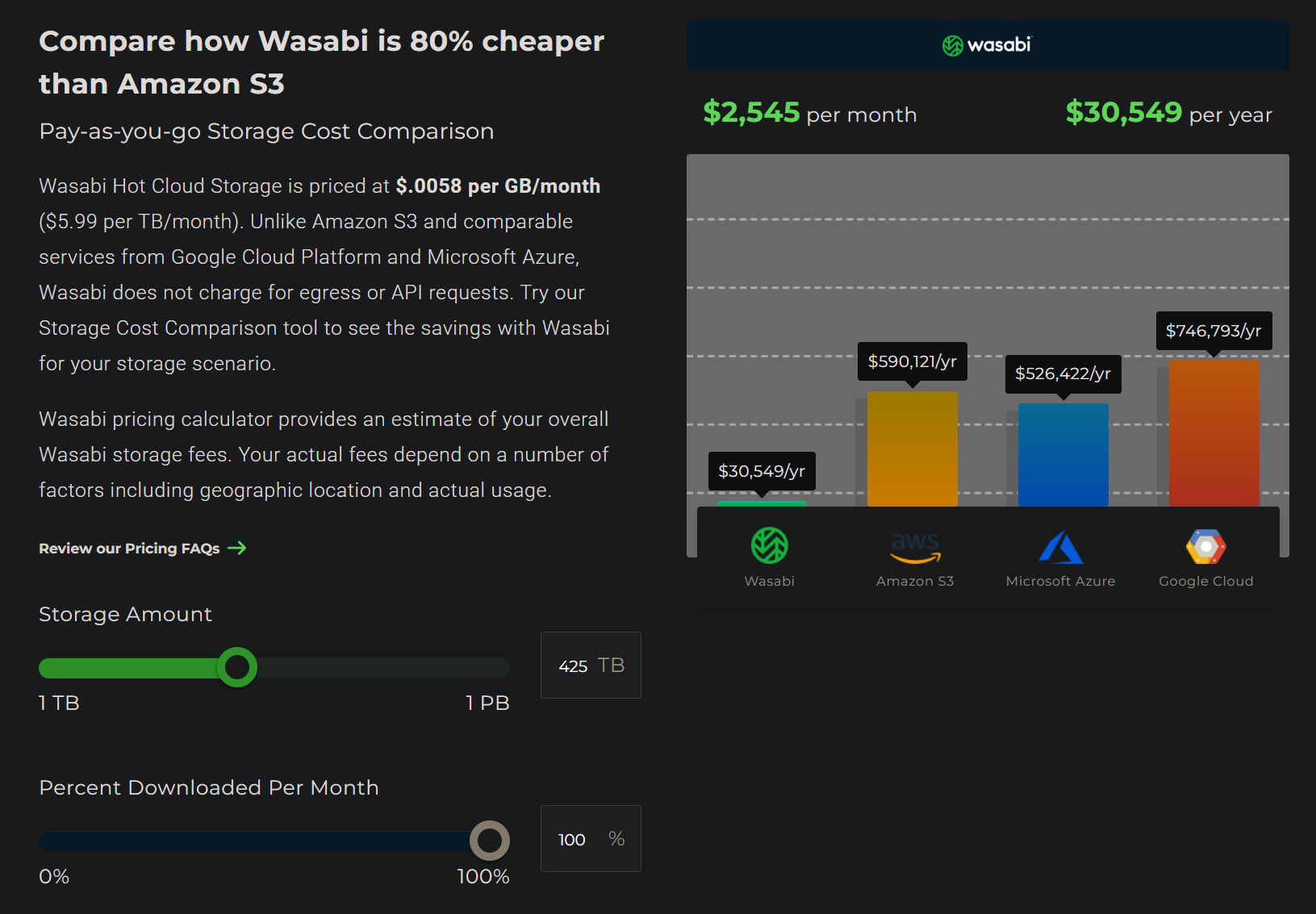Screen dimensions: 1316x914
Task: Click the $590,121/yr Amazon price tooltip
Action: pos(912,361)
